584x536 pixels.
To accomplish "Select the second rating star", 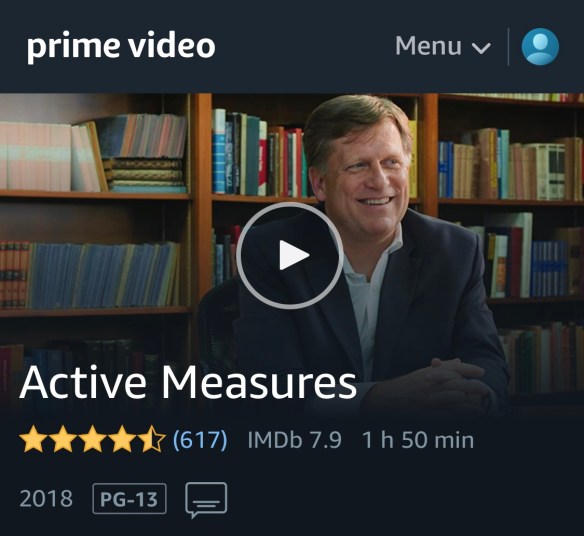I will coord(63,440).
